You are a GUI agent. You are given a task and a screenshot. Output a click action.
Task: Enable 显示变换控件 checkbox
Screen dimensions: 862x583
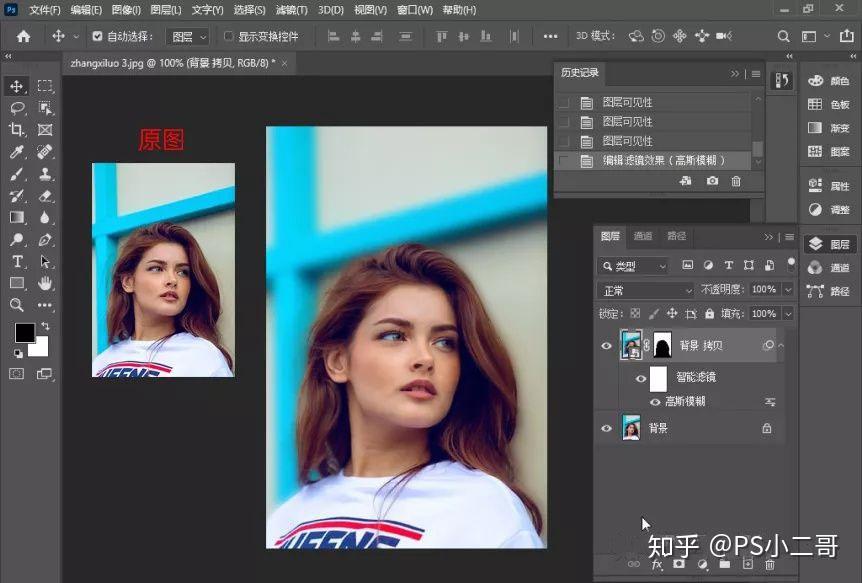(229, 36)
